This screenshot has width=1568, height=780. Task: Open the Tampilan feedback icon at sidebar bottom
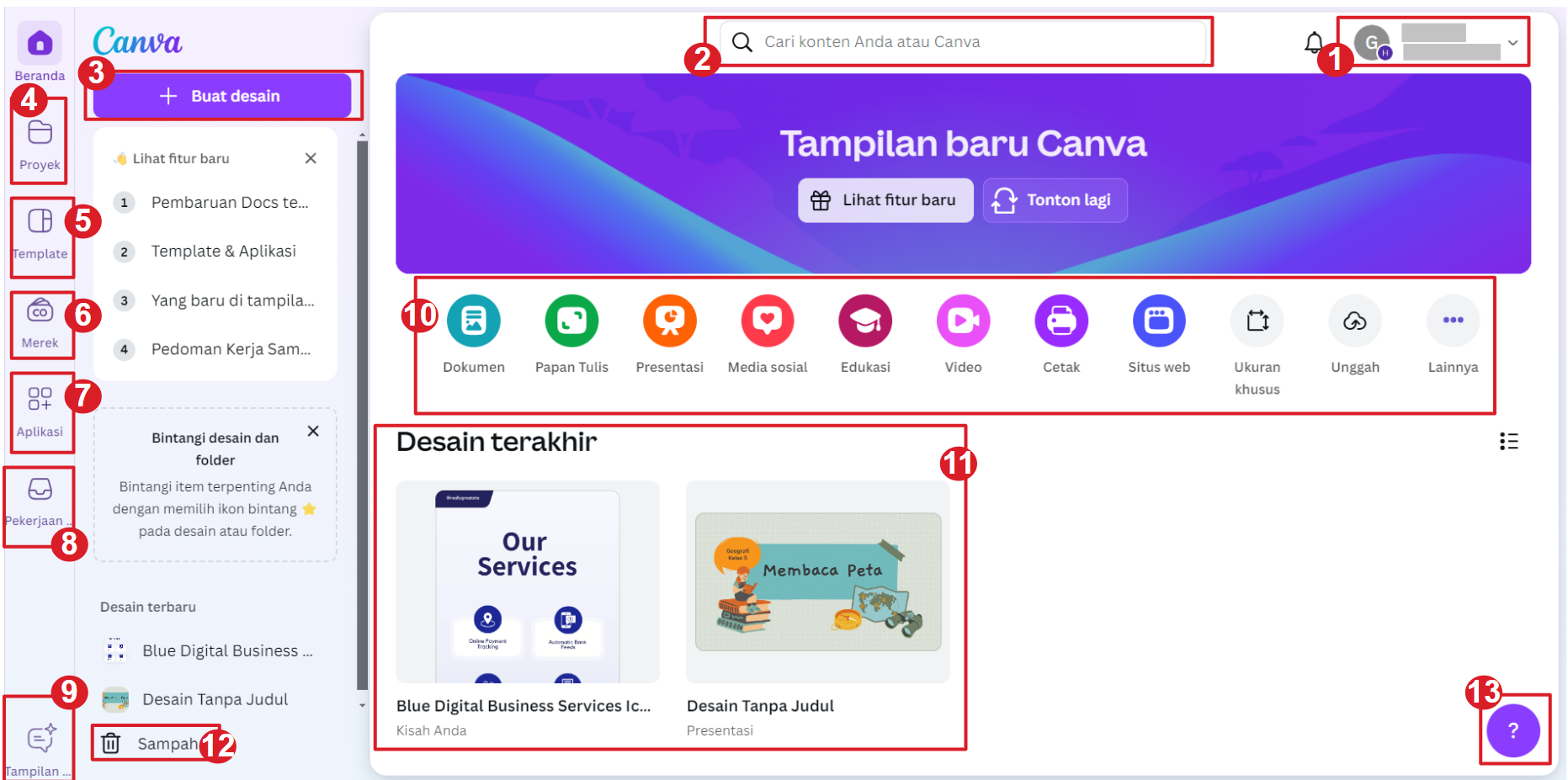click(x=40, y=738)
